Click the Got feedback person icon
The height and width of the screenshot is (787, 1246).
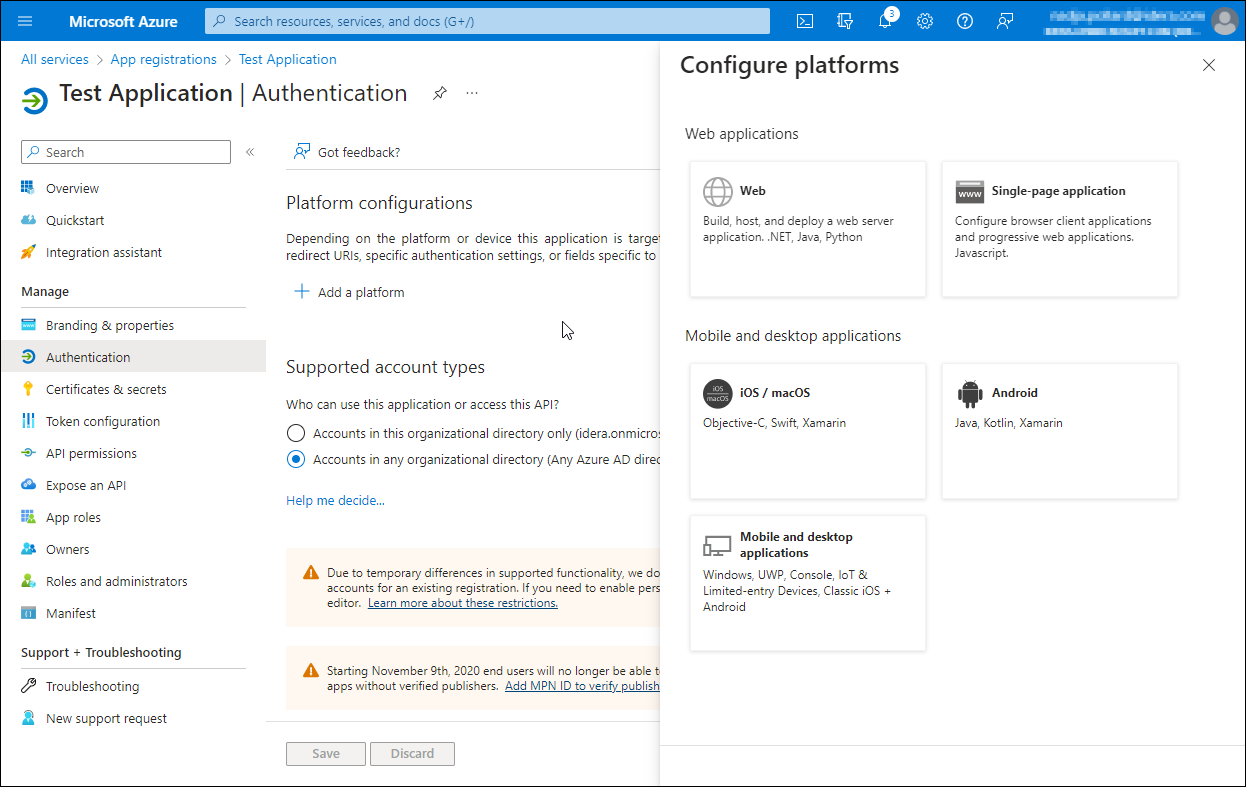pyautogui.click(x=301, y=152)
